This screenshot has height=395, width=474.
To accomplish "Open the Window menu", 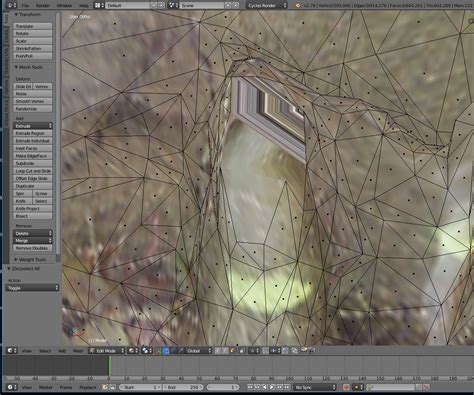I will click(64, 6).
